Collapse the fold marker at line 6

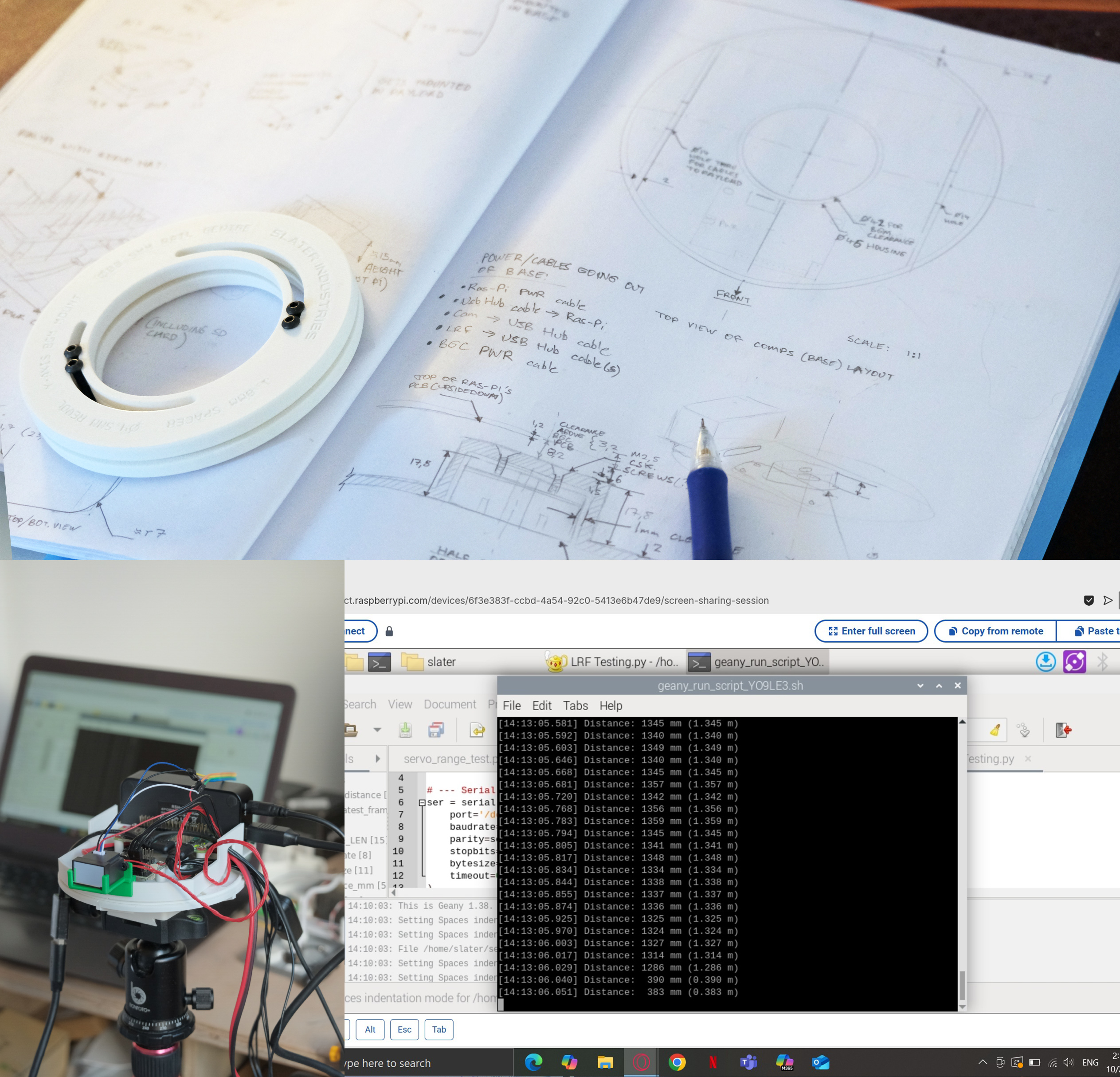(x=422, y=802)
